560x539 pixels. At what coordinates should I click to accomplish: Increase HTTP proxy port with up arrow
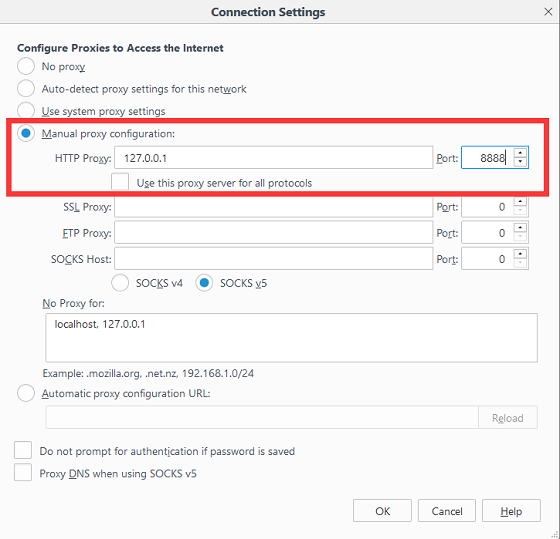pyautogui.click(x=520, y=153)
